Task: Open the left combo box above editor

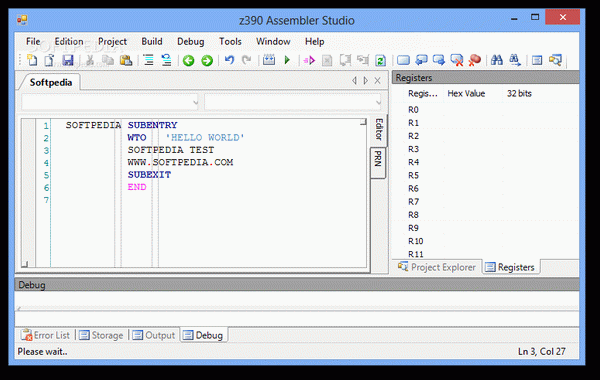Action: click(x=110, y=102)
